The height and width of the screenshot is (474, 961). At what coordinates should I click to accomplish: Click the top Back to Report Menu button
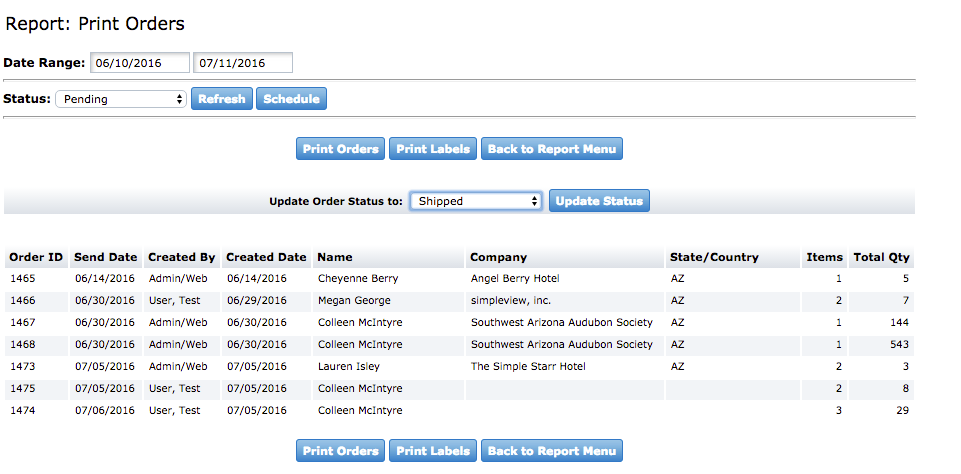[x=552, y=149]
